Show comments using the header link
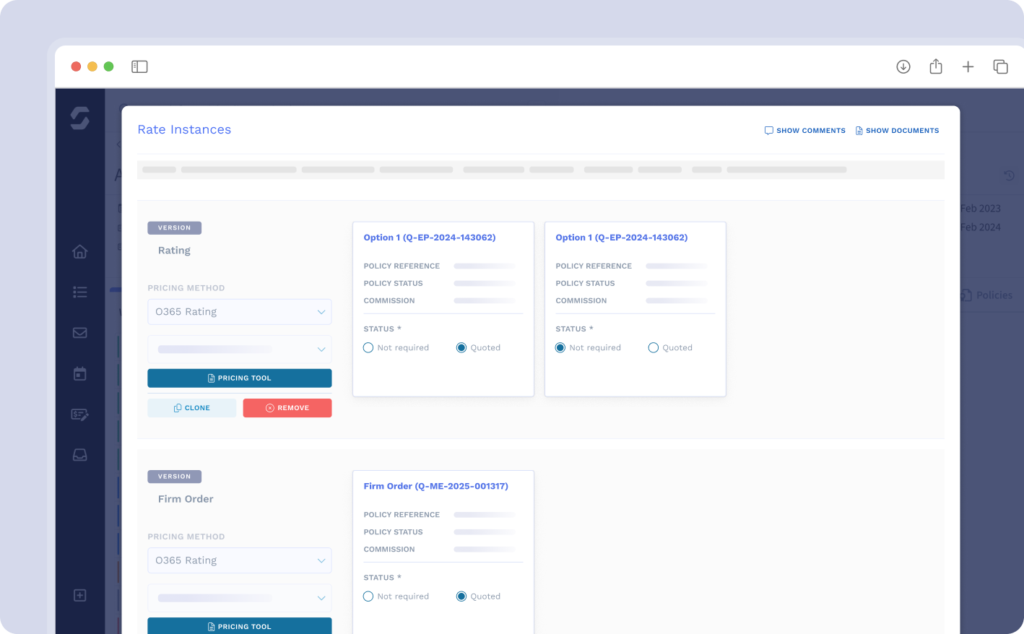This screenshot has height=634, width=1024. (804, 130)
